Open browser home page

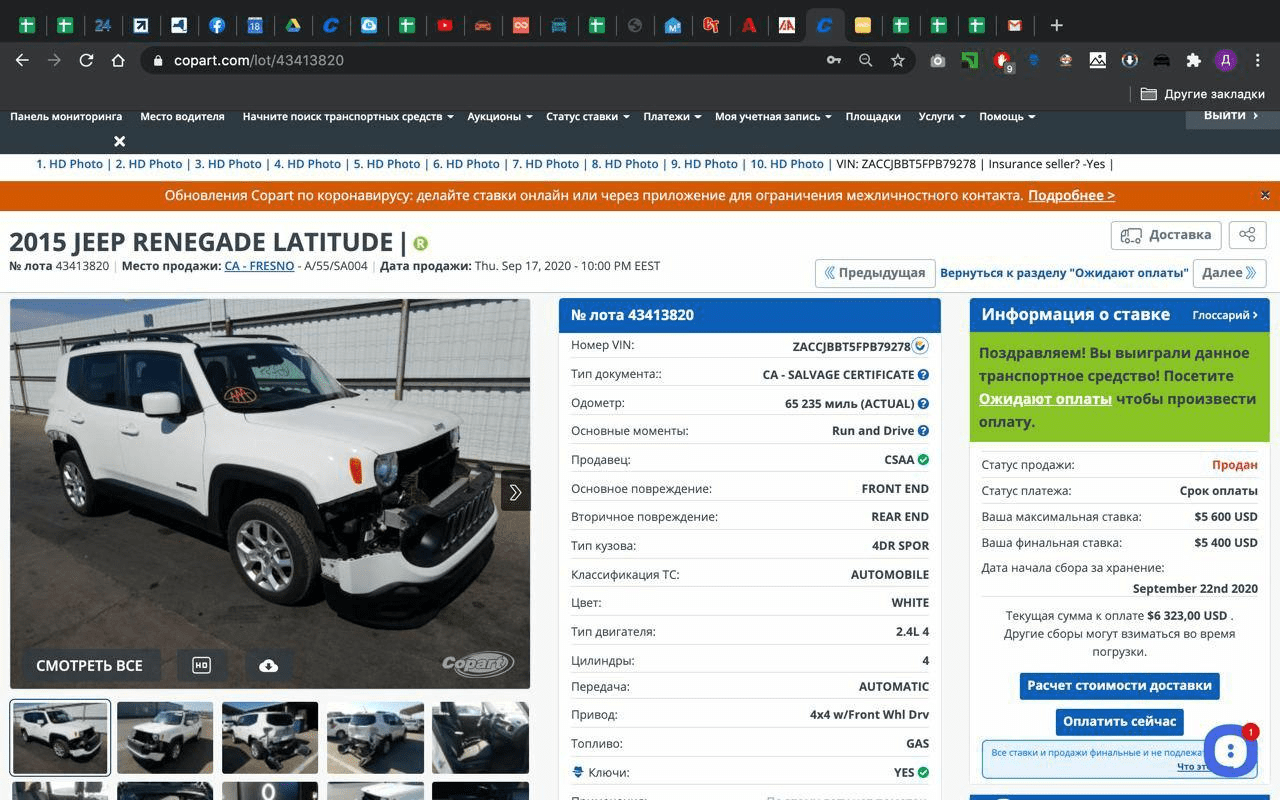coord(118,60)
